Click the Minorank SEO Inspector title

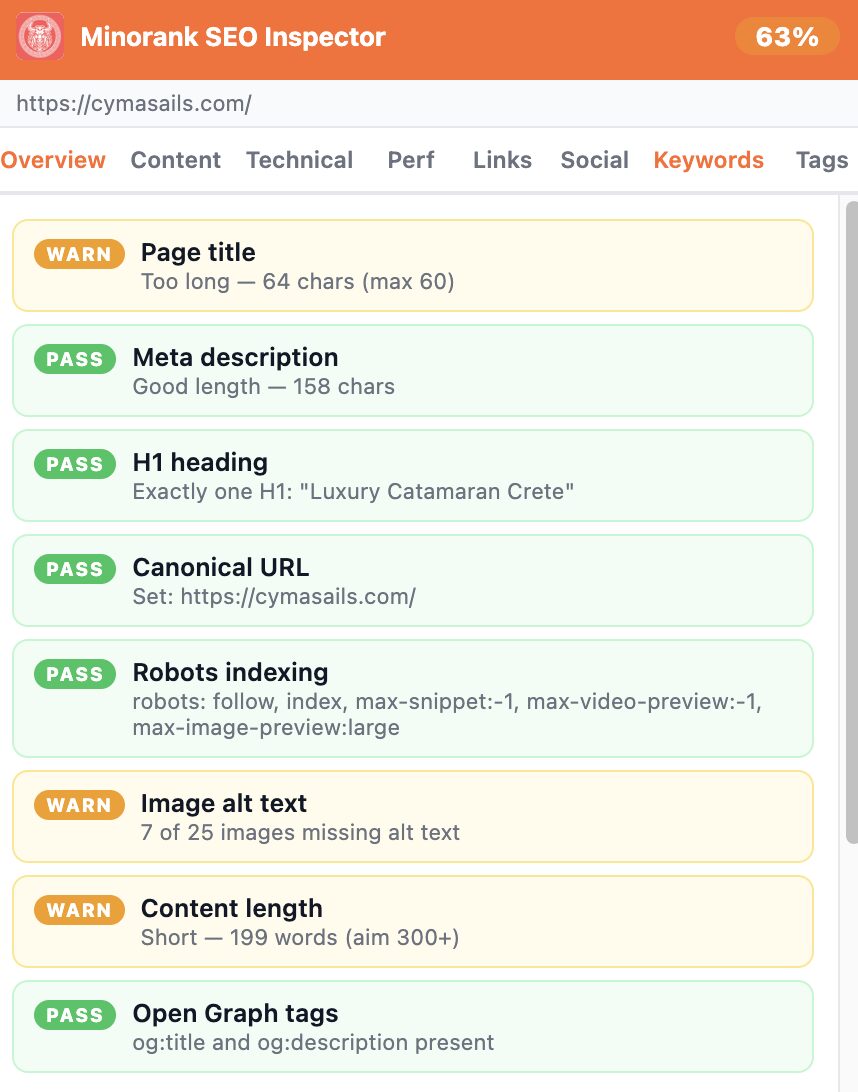point(233,37)
